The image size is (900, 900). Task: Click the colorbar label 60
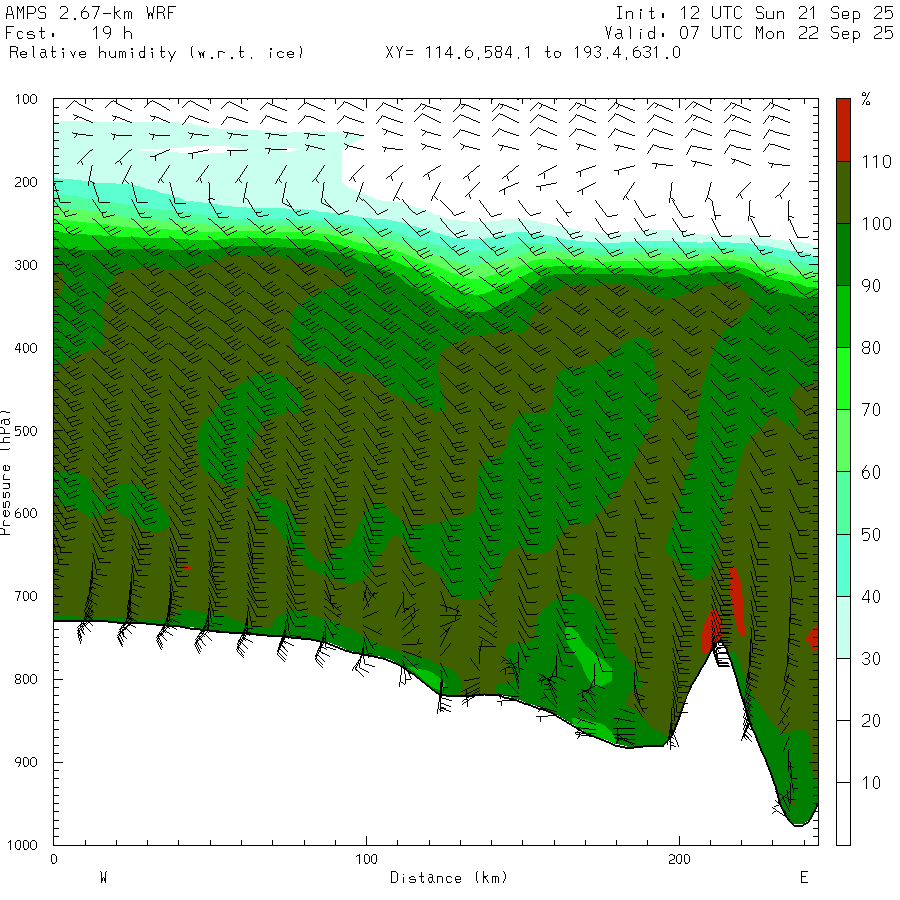[x=871, y=472]
